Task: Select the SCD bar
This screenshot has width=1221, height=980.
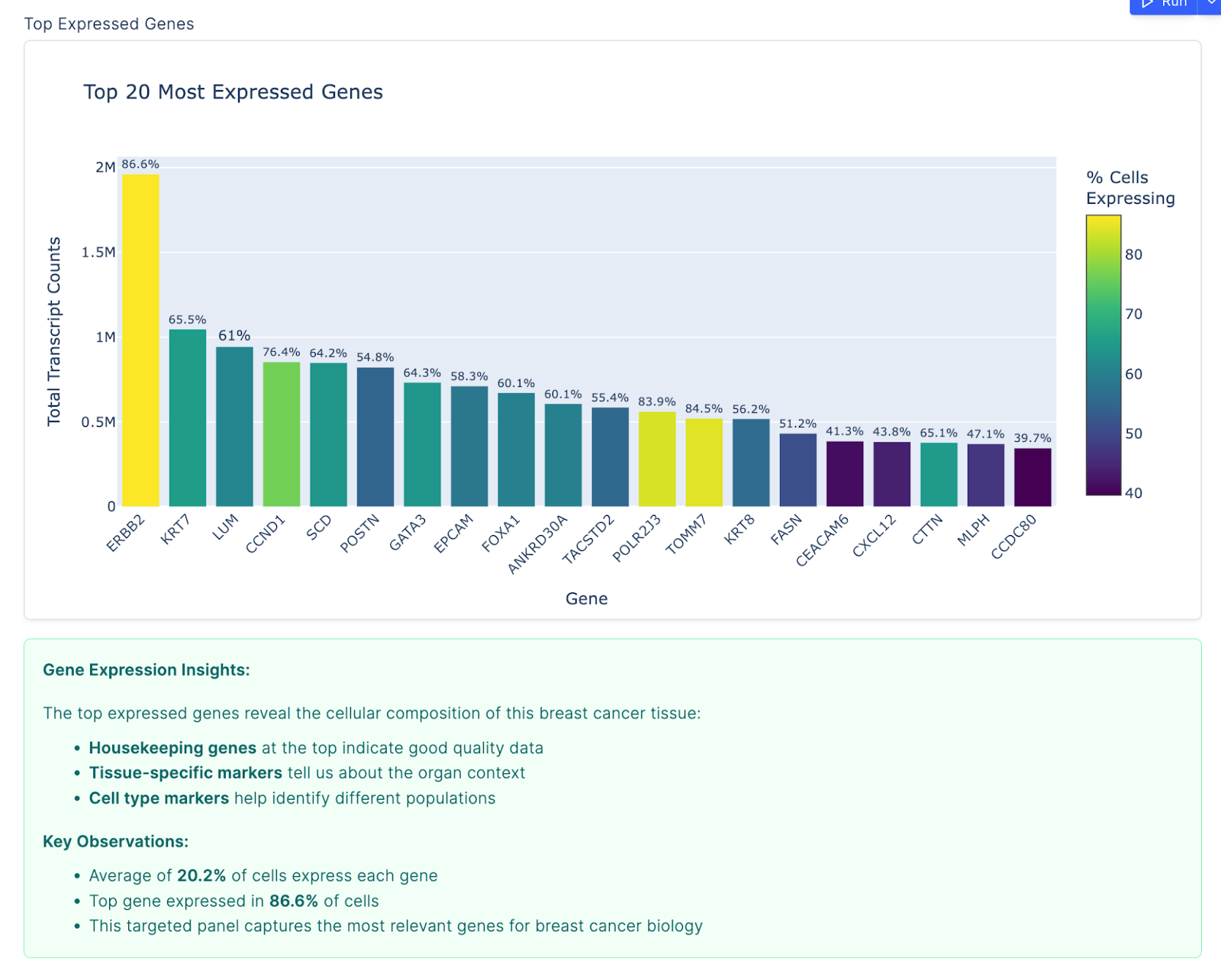Action: tap(328, 435)
